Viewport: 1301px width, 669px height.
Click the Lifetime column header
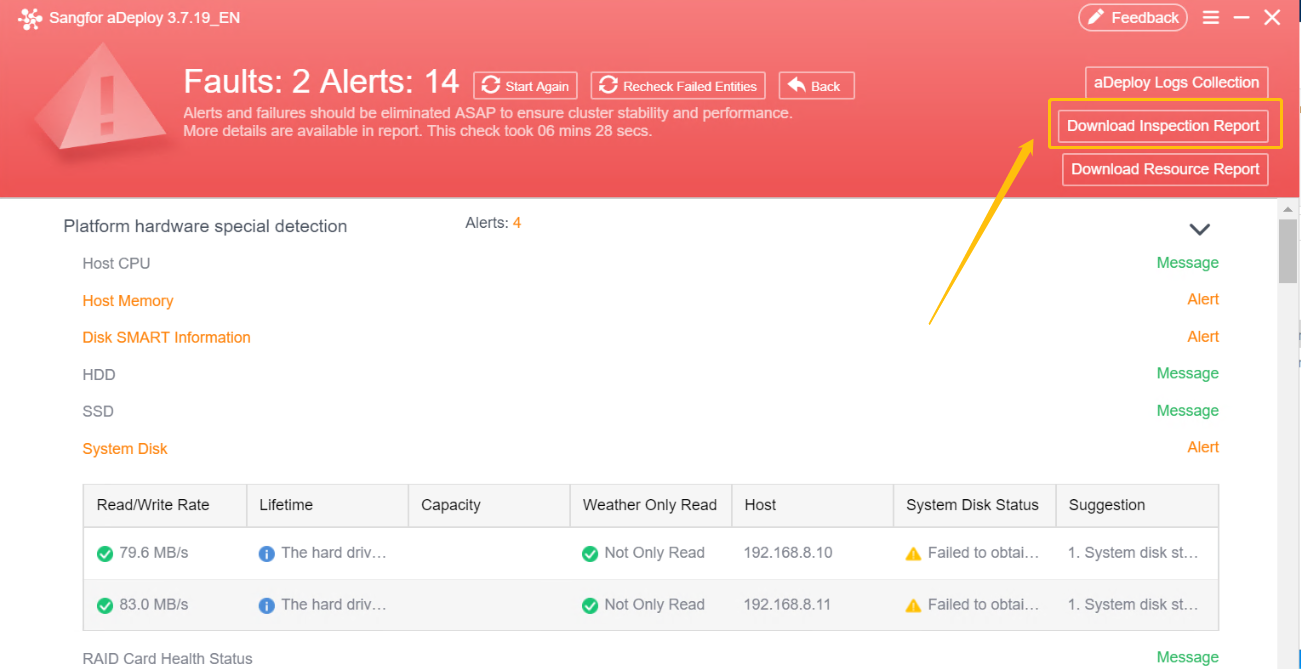point(328,505)
